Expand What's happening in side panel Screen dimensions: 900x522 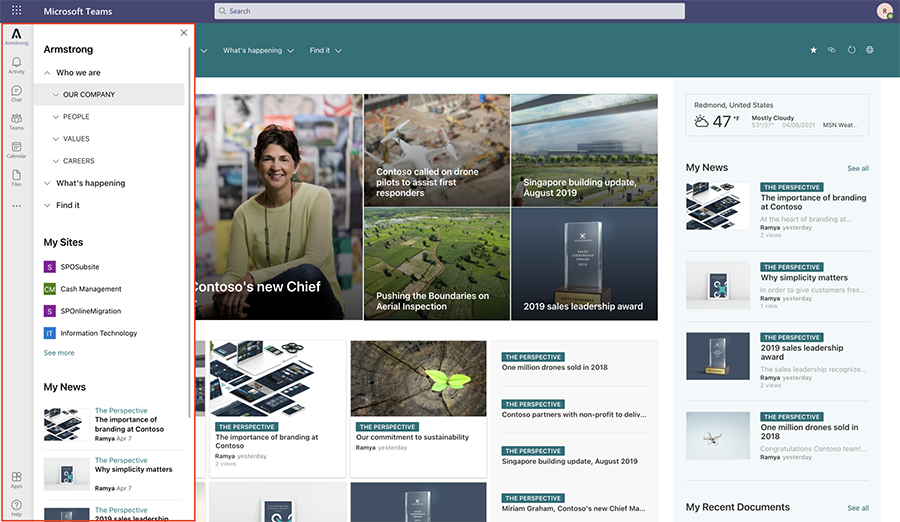47,183
